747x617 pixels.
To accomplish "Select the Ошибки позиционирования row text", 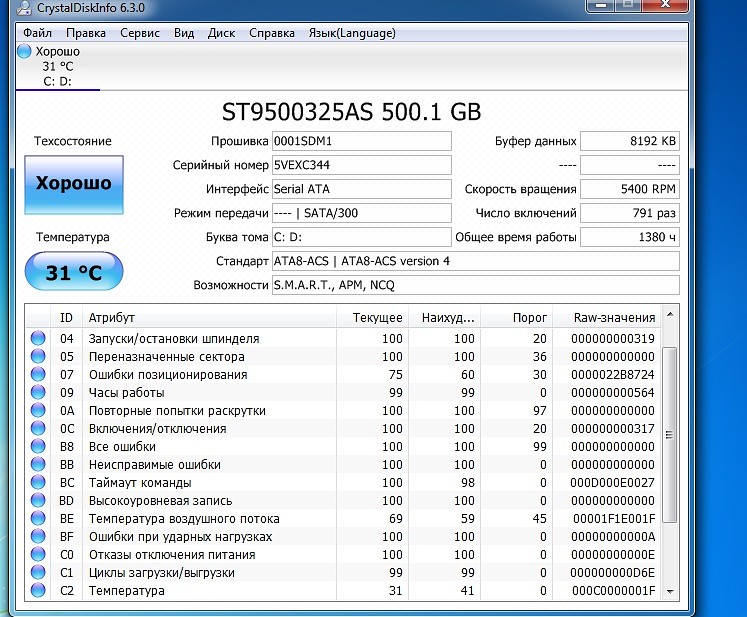I will tap(168, 374).
